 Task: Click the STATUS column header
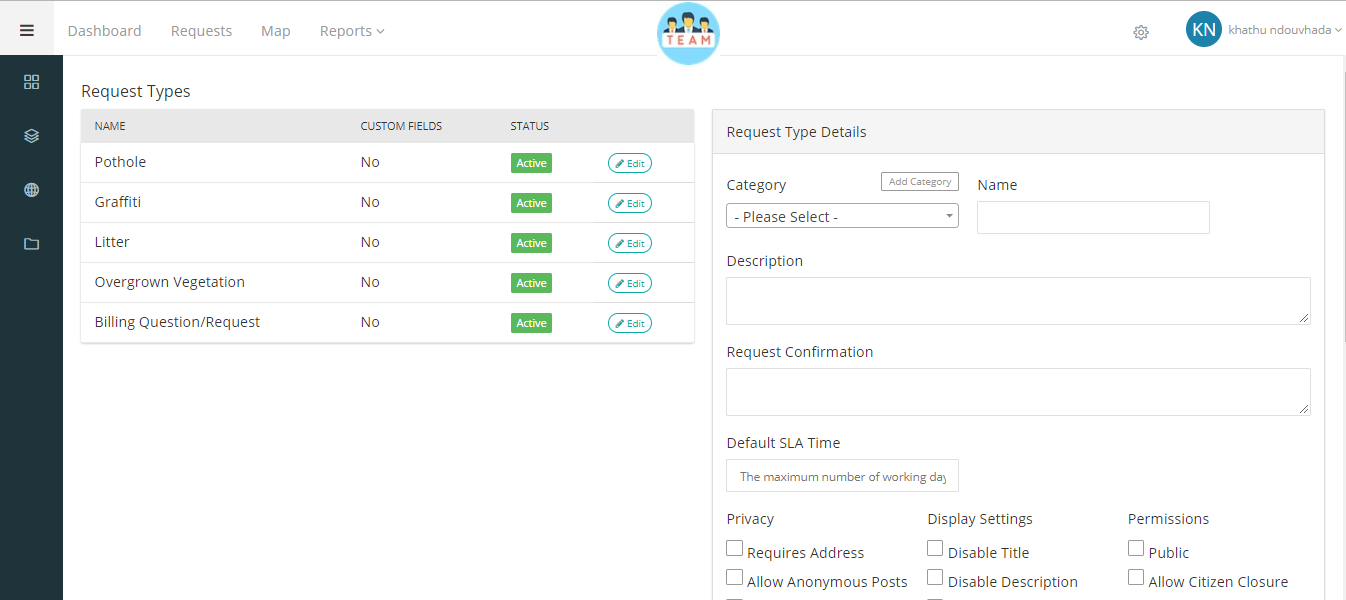pos(530,126)
